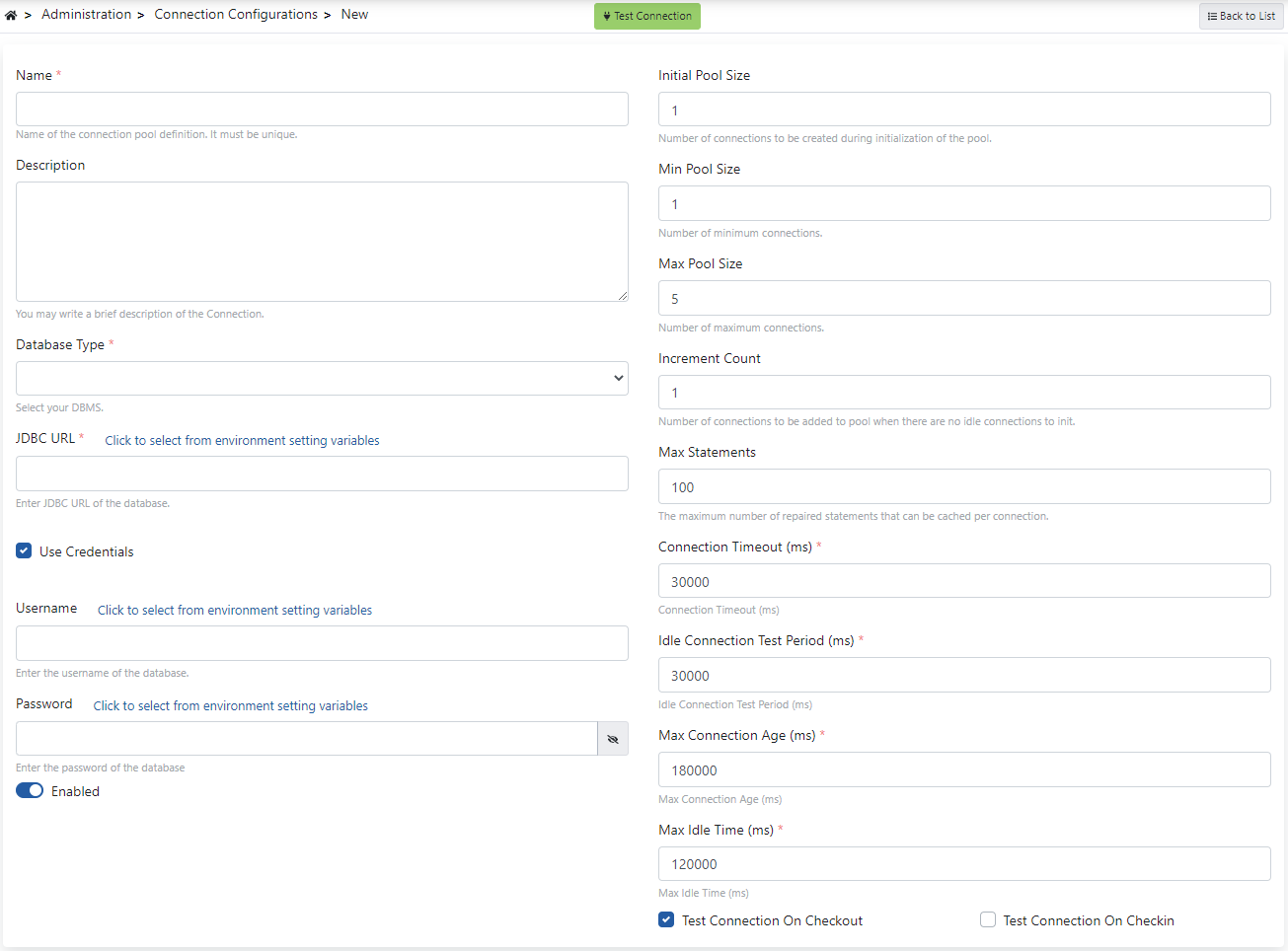Toggle password visibility eye icon
Viewport: 1288px width, 951px height.
[613, 739]
